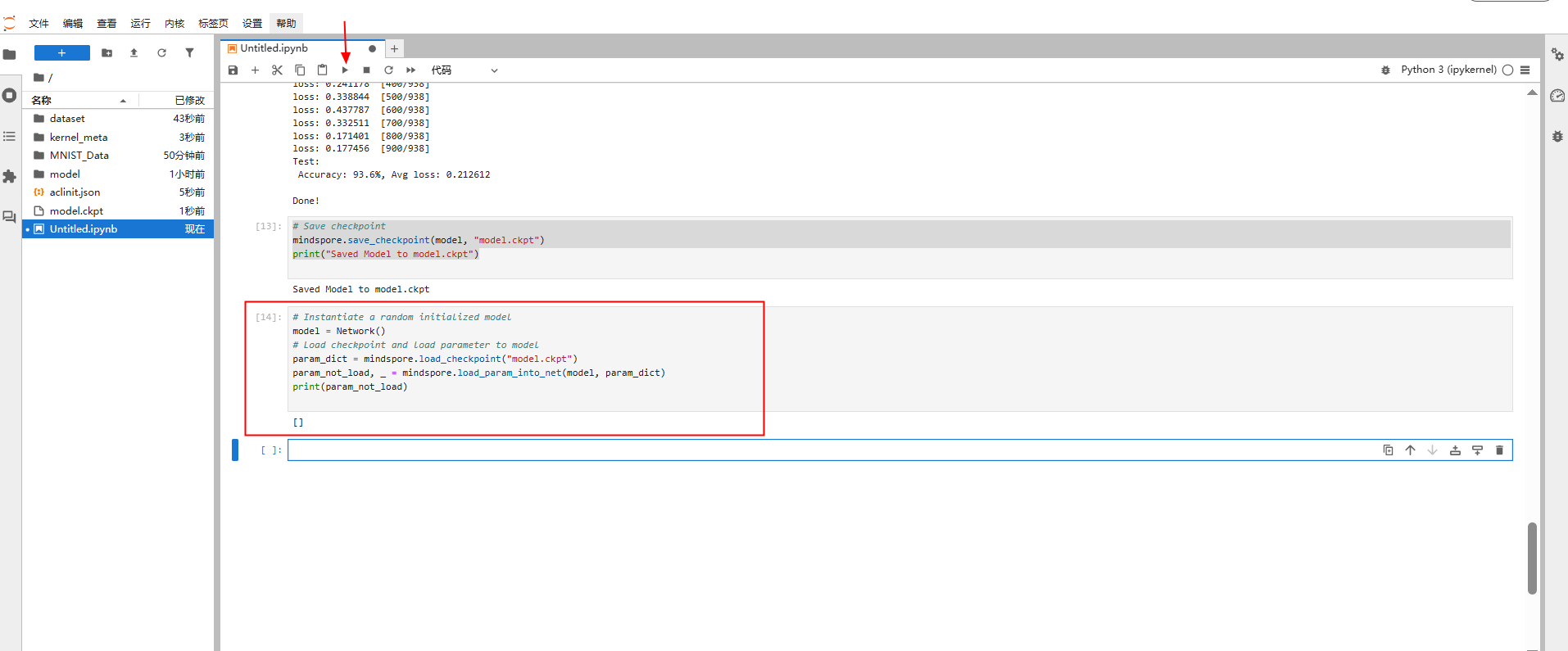Refresh the file list
The width and height of the screenshot is (1568, 651).
point(162,53)
